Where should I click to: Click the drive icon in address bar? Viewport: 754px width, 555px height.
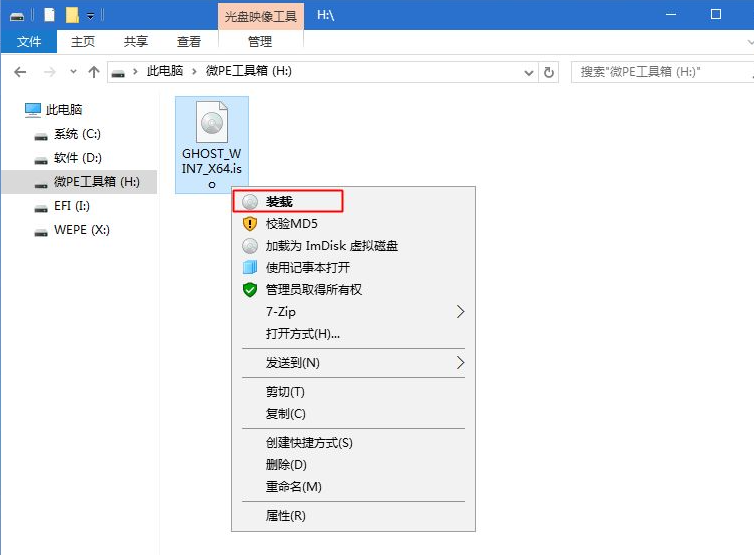click(118, 73)
